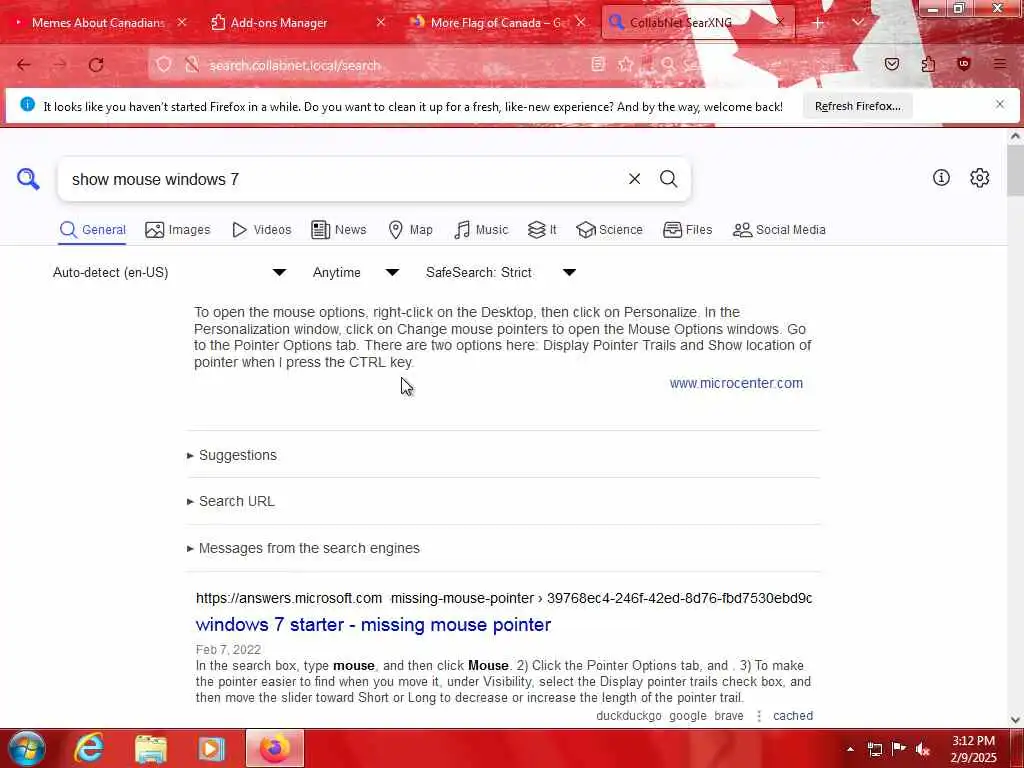
Task: Open the Pocket save icon
Action: tap(891, 64)
